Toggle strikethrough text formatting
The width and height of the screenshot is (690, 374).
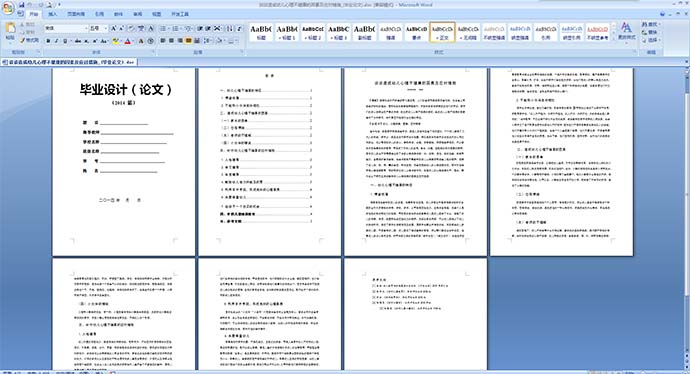point(77,41)
